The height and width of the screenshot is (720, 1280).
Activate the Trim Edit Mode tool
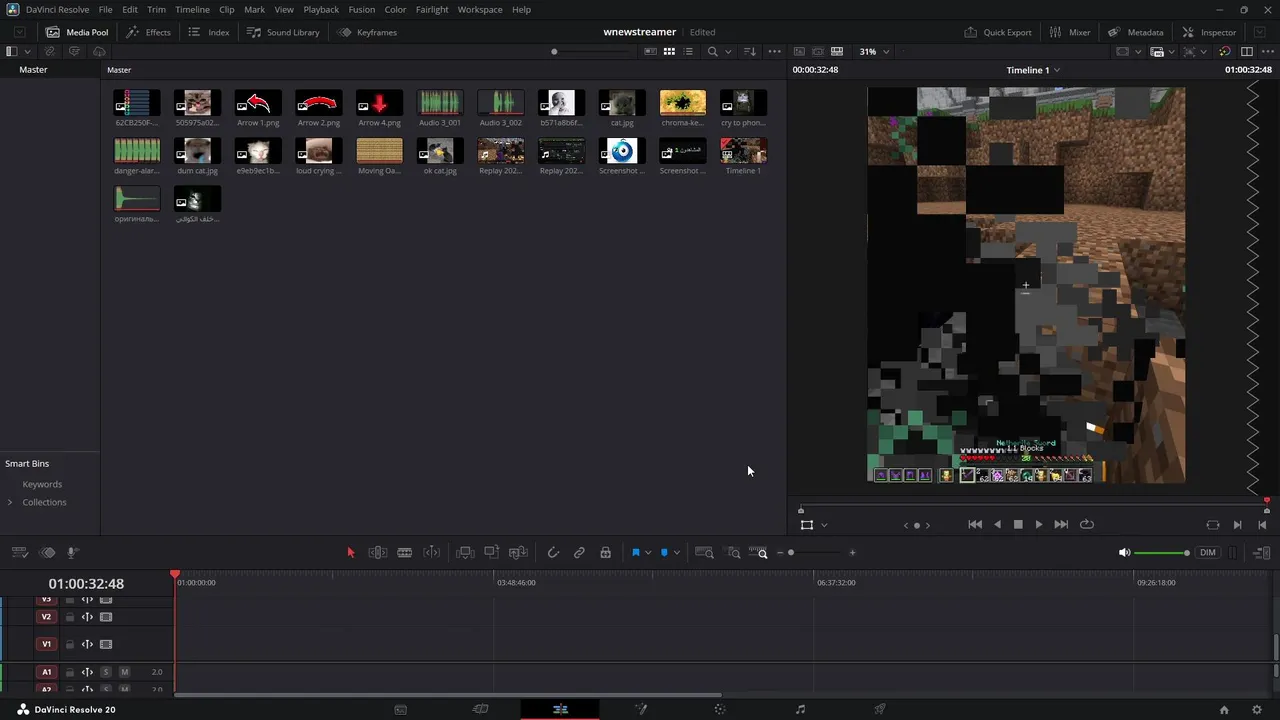tap(378, 552)
